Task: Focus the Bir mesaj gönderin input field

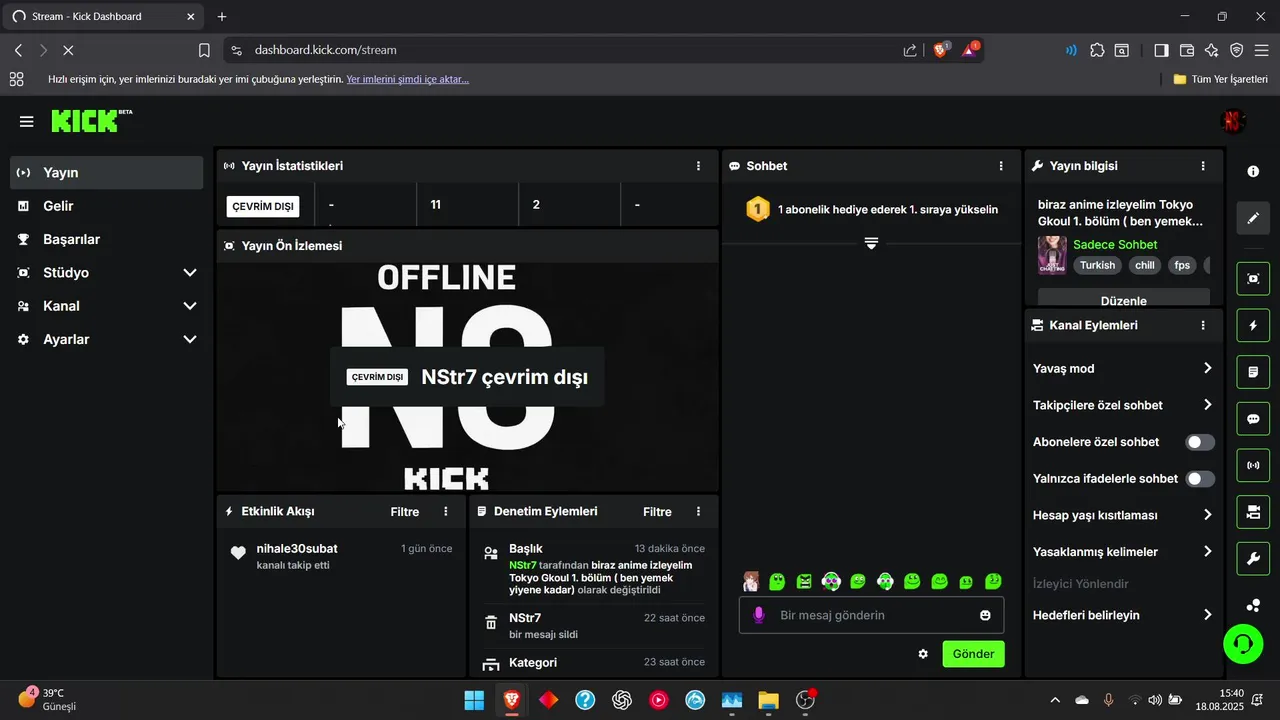Action: click(871, 615)
